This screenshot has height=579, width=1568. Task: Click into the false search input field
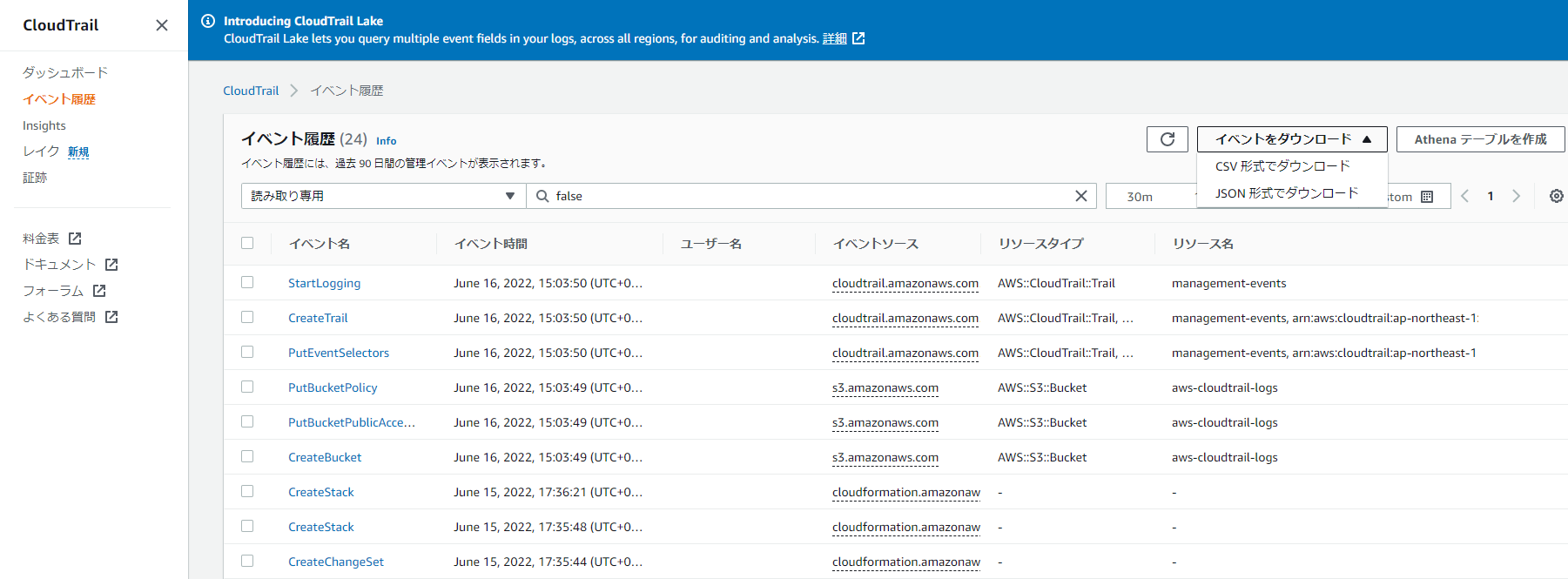[x=810, y=196]
